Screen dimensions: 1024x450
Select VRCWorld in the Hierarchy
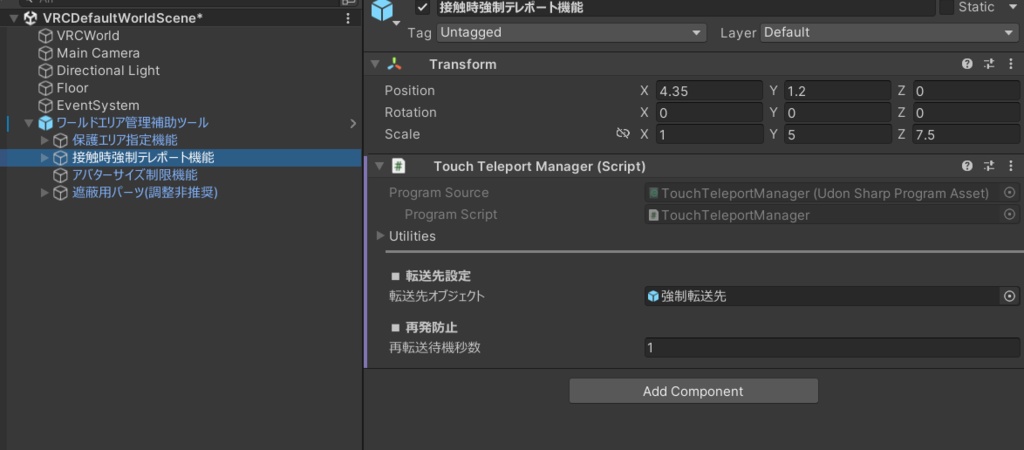tap(88, 35)
